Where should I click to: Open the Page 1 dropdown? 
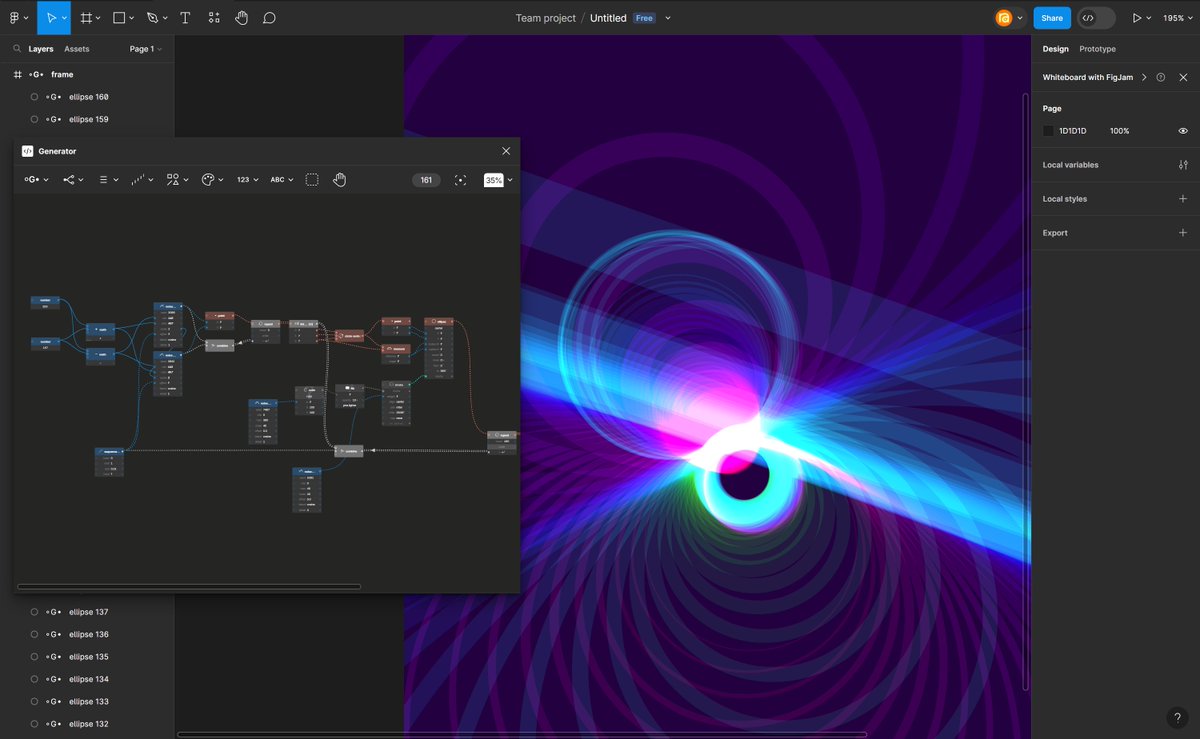[145, 49]
